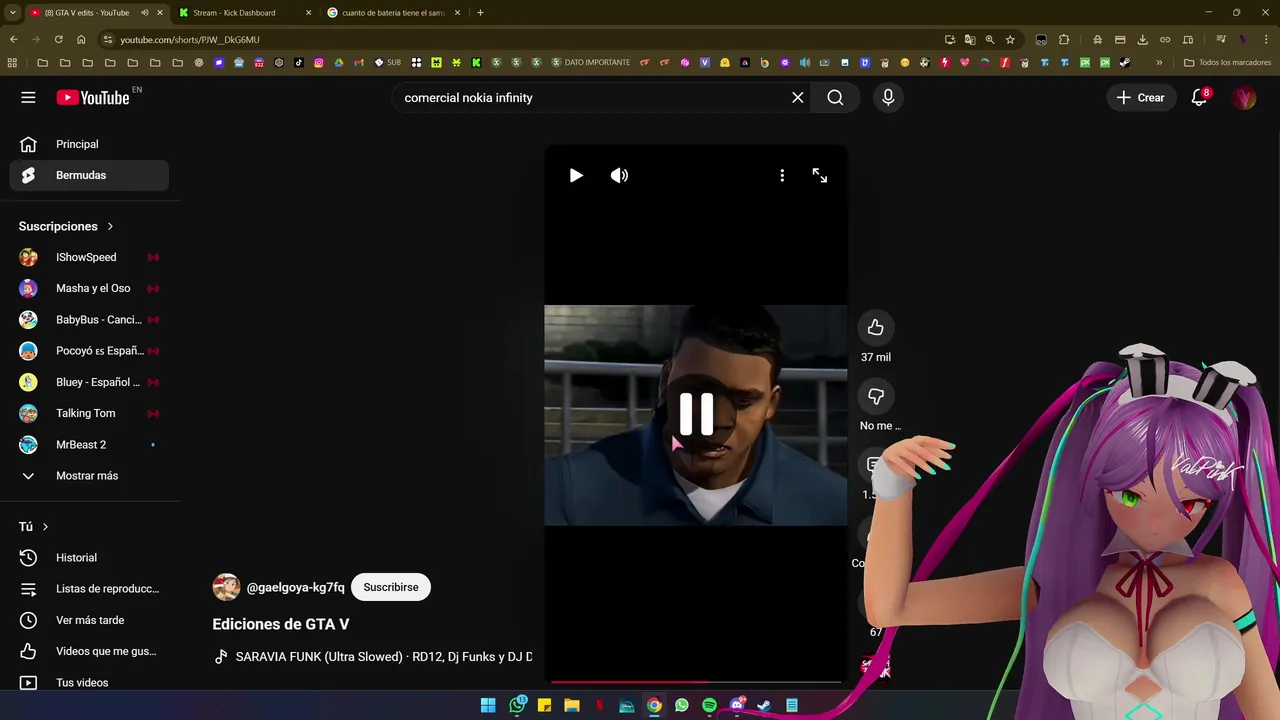
Task: Open File Explorer from the taskbar
Action: pyautogui.click(x=572, y=705)
